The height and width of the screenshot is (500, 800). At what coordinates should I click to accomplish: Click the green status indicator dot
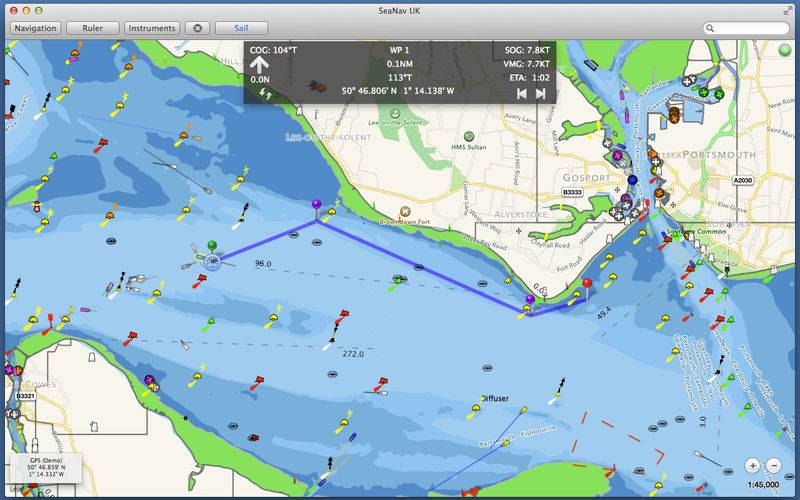[x=785, y=51]
